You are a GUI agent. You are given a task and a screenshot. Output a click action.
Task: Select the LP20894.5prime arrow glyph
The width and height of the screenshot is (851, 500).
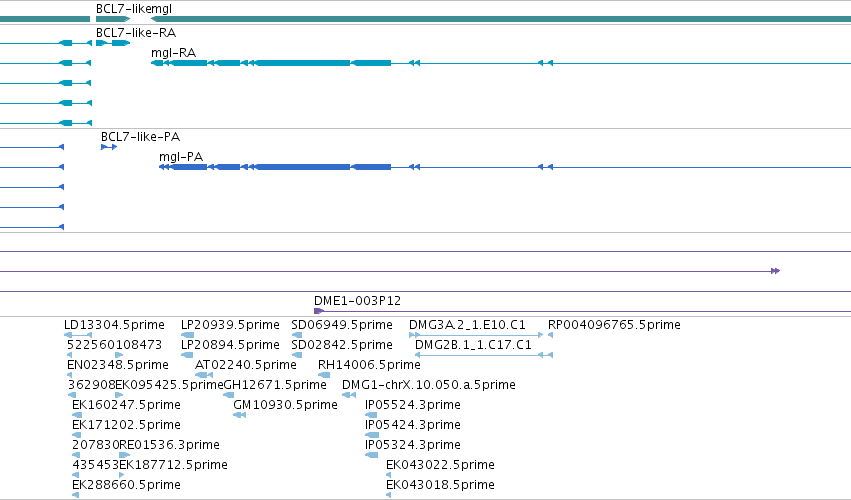(187, 355)
